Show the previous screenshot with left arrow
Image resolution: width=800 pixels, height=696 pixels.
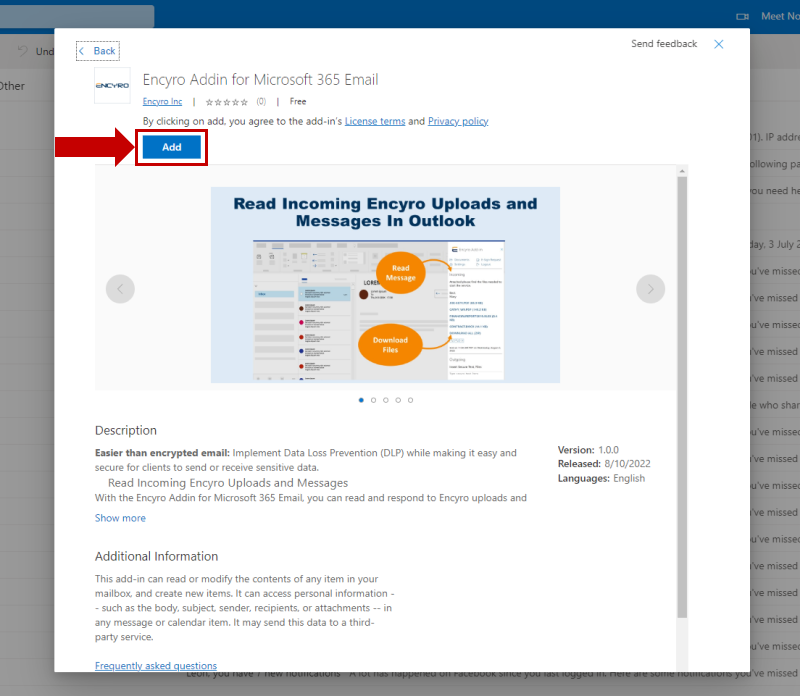[x=120, y=289]
